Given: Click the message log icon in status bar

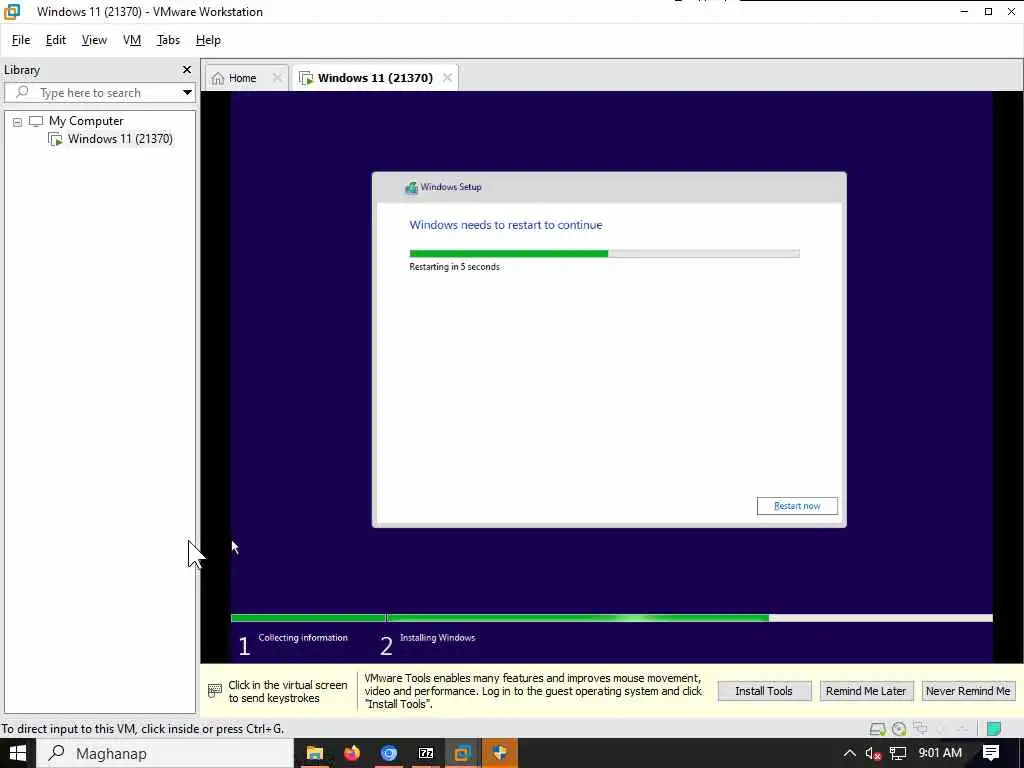Looking at the screenshot, I should coord(994,729).
